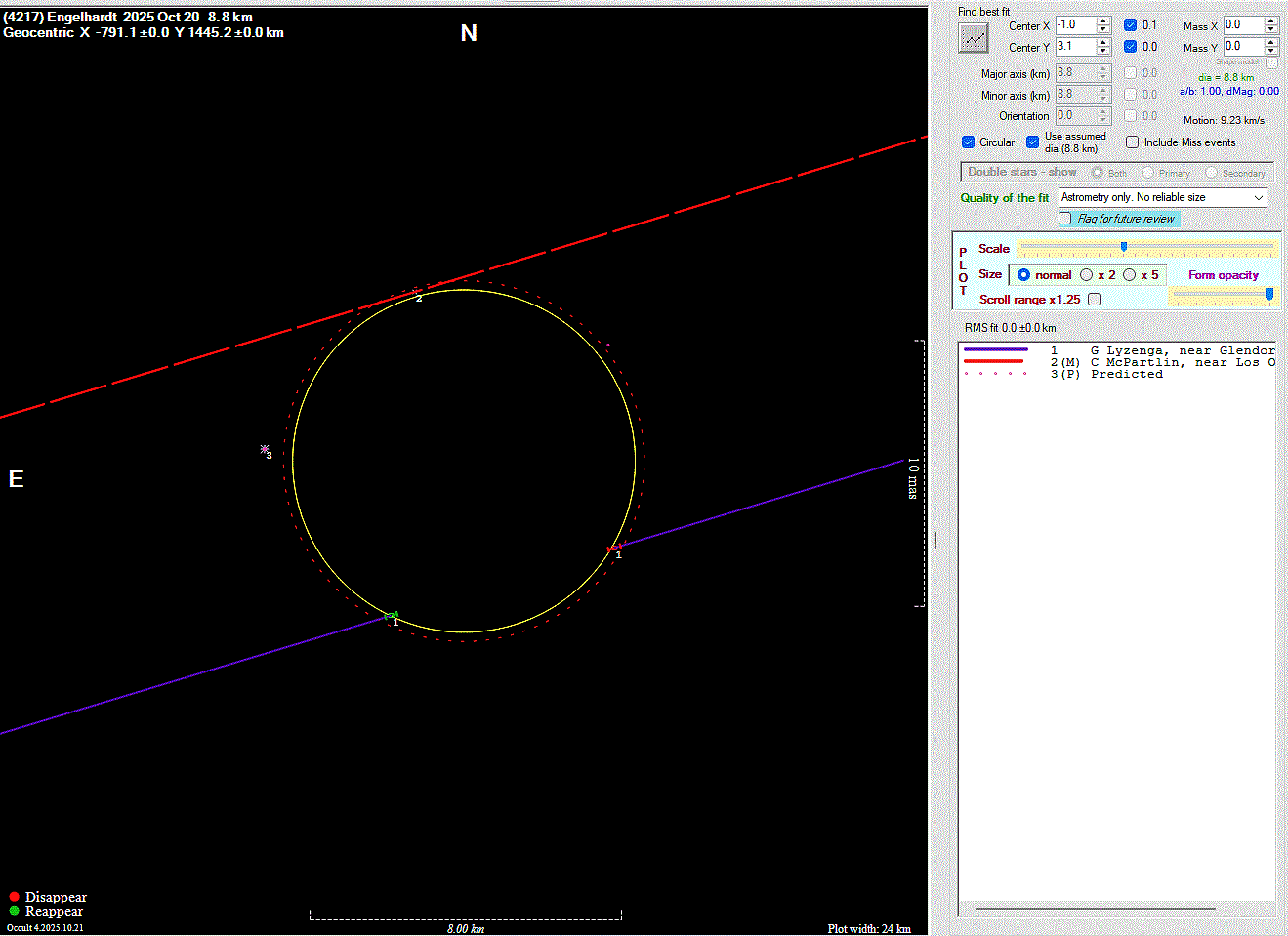This screenshot has width=1288, height=936.
Task: Decrease Mass Y with its down arrow
Action: pos(1270,51)
